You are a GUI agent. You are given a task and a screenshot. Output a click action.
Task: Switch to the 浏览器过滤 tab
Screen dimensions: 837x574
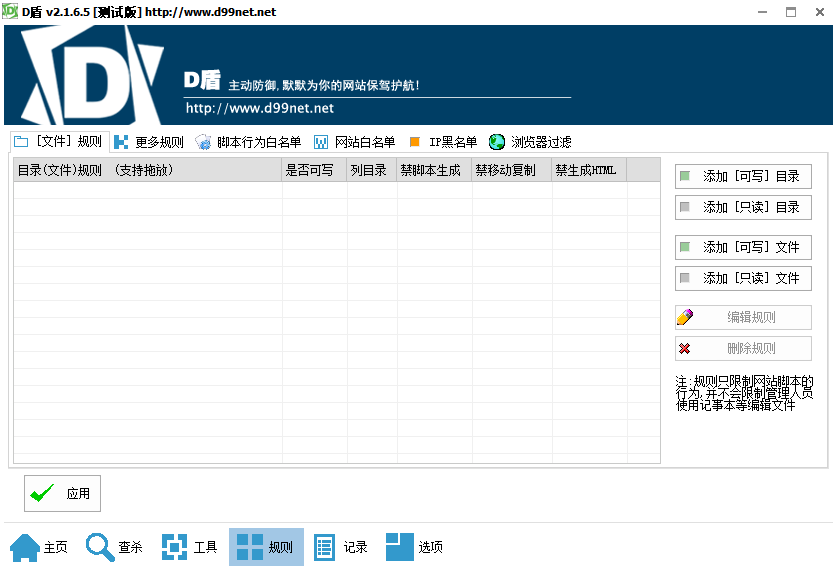tap(530, 142)
